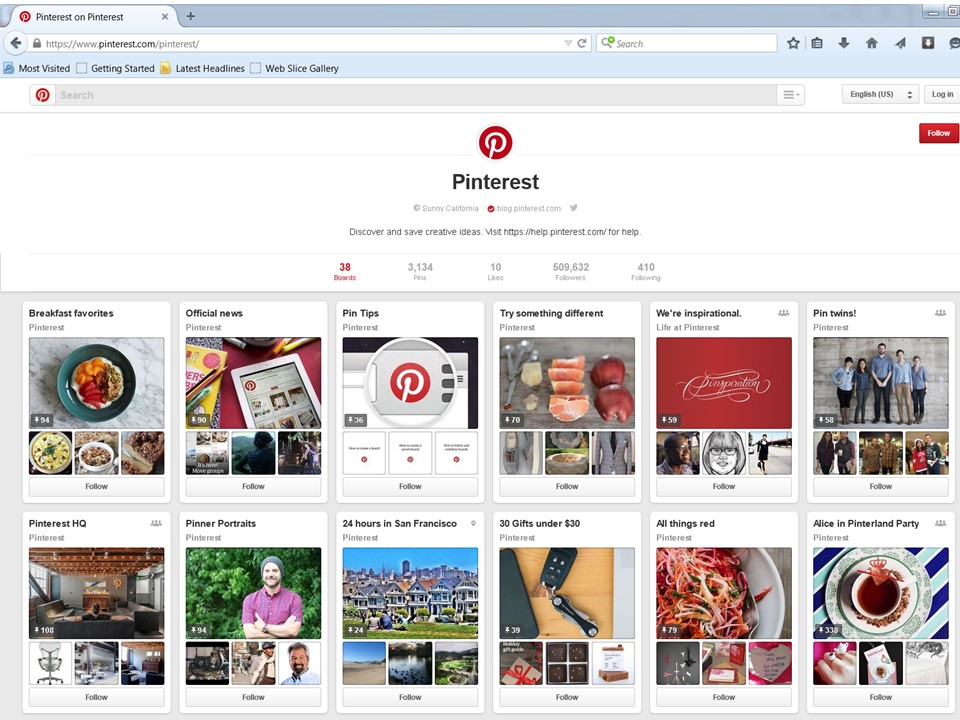
Task: Switch to the 509,632 Followers tab
Action: click(x=570, y=271)
